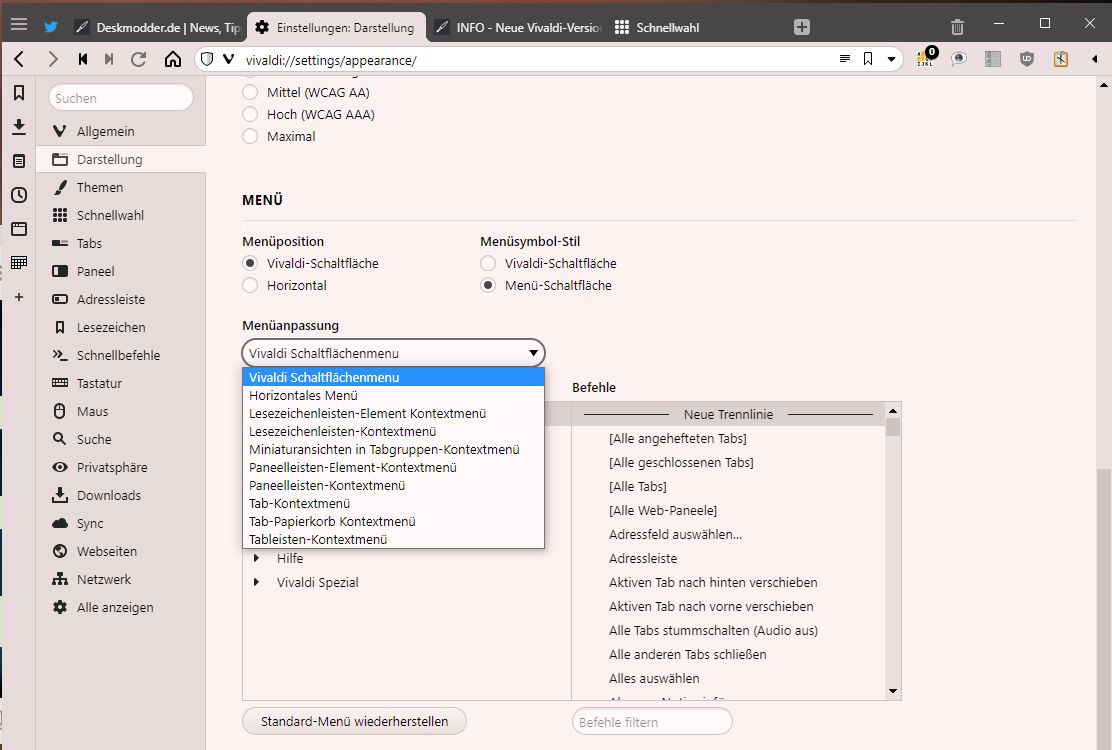Open the Notes panel in the sidebar
Viewport: 1112px width, 750px height.
(x=19, y=161)
